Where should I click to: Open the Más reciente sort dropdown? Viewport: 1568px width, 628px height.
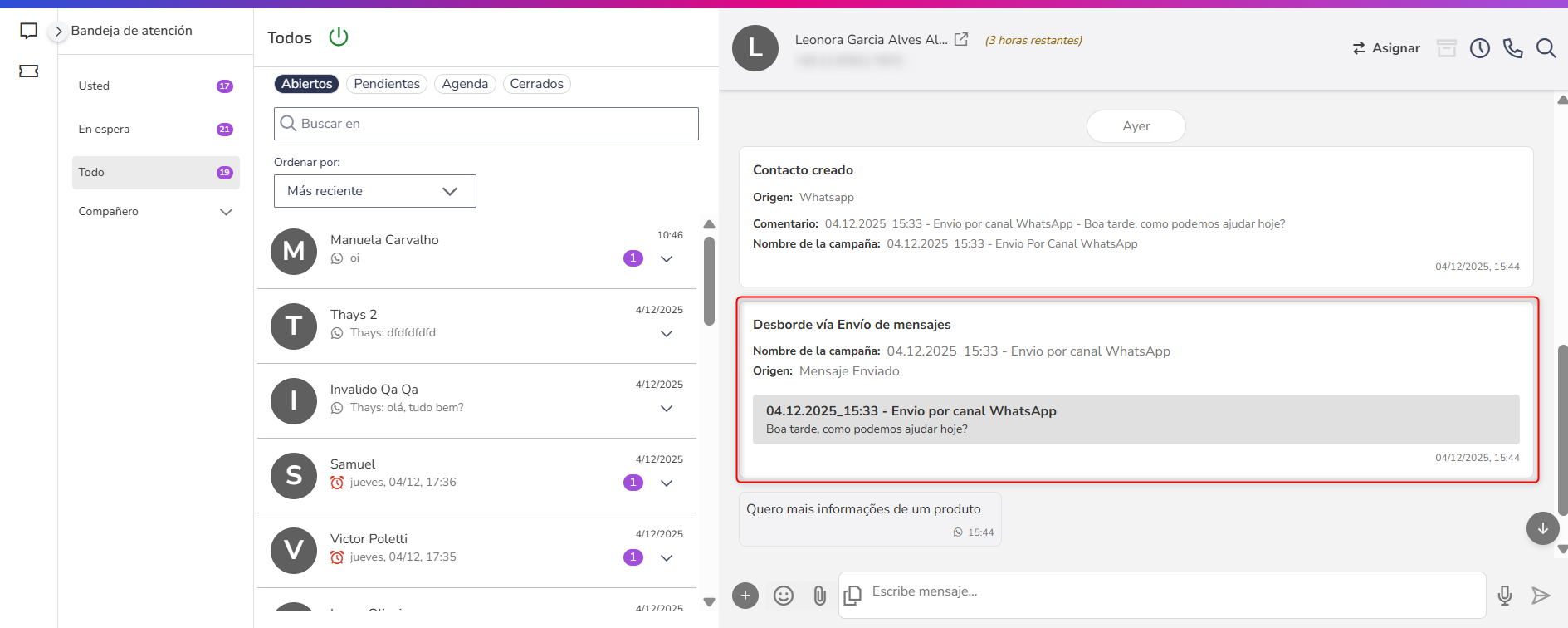[x=375, y=191]
